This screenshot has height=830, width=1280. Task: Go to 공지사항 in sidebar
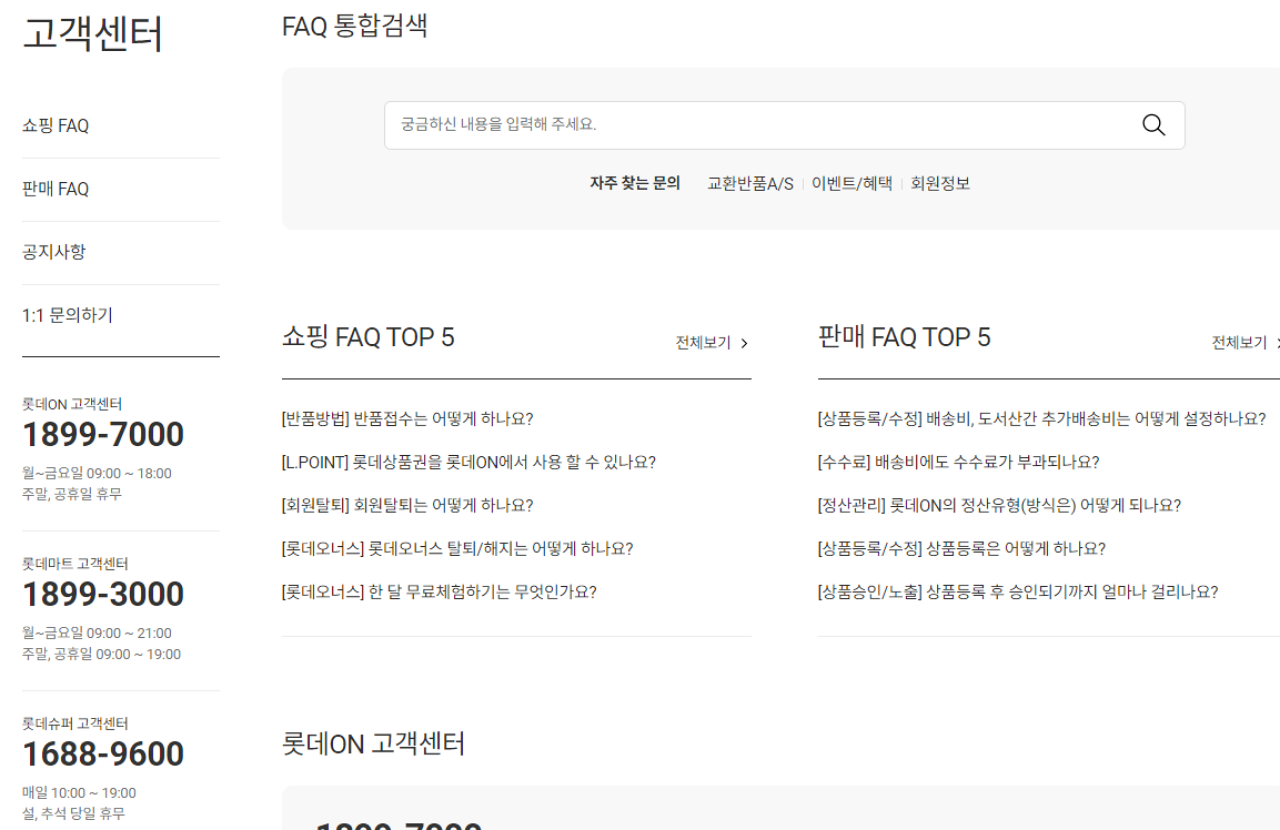pyautogui.click(x=54, y=252)
